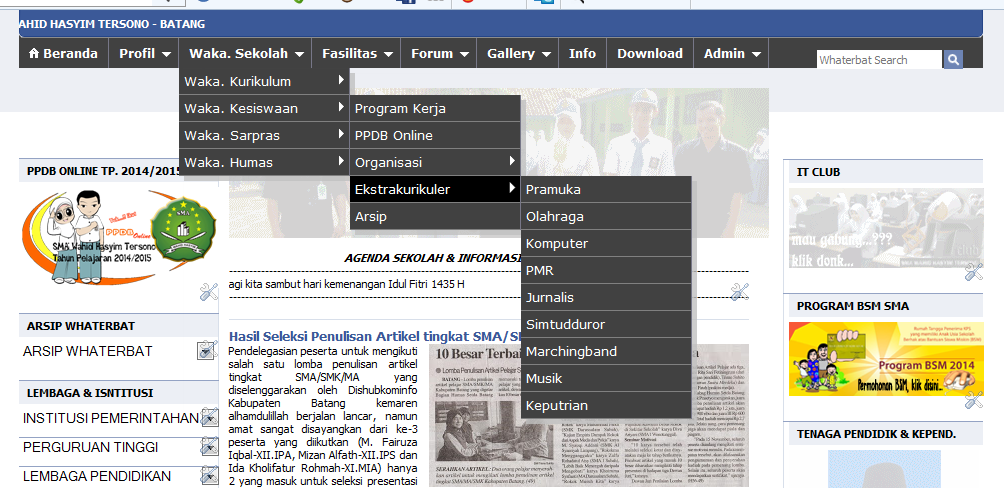
Task: Open INSTITUSI PEMERINTAHAN link
Action: click(111, 418)
